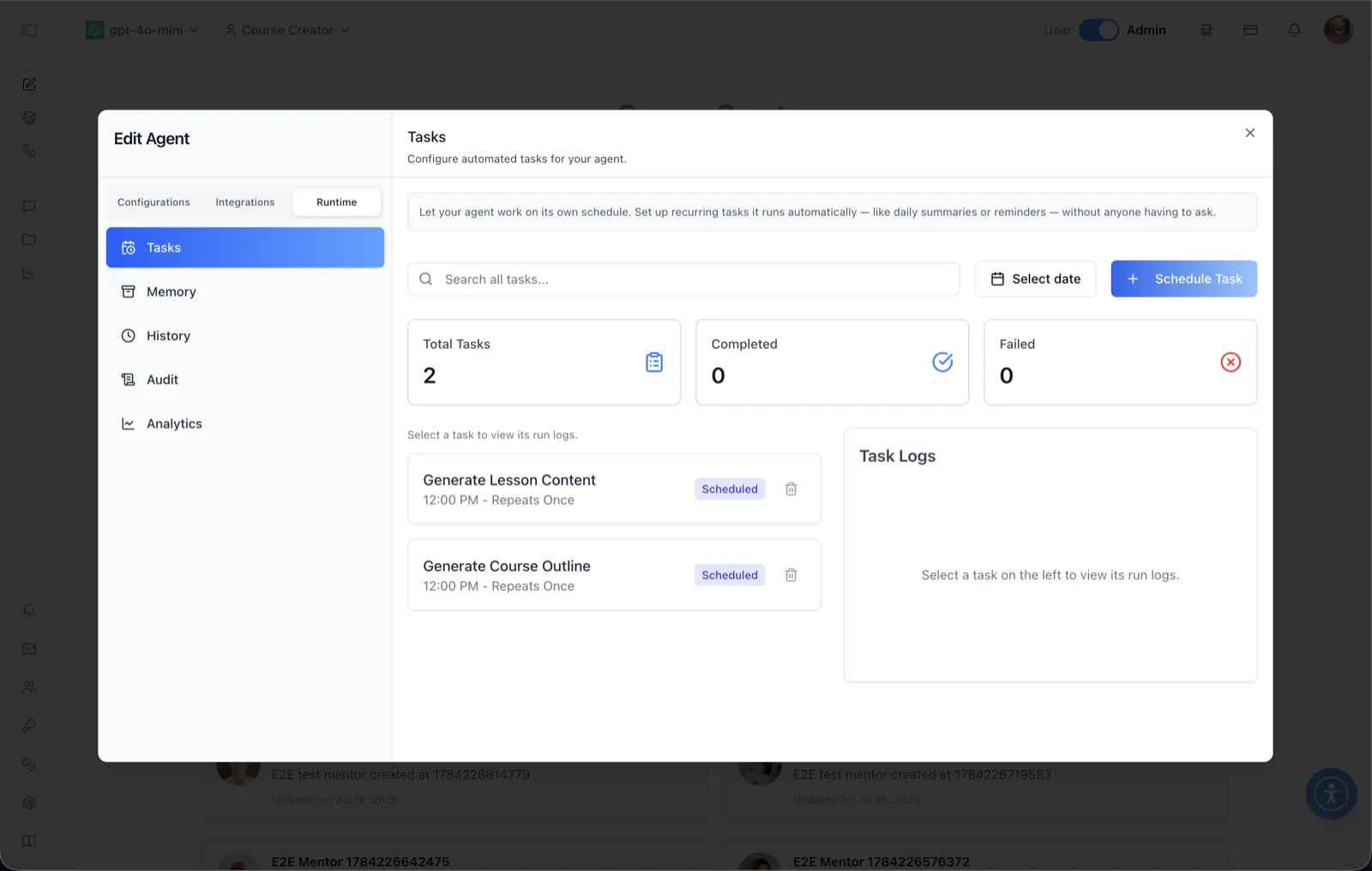Click the globe icon in left sidebar
The height and width of the screenshot is (871, 1372).
[x=29, y=117]
